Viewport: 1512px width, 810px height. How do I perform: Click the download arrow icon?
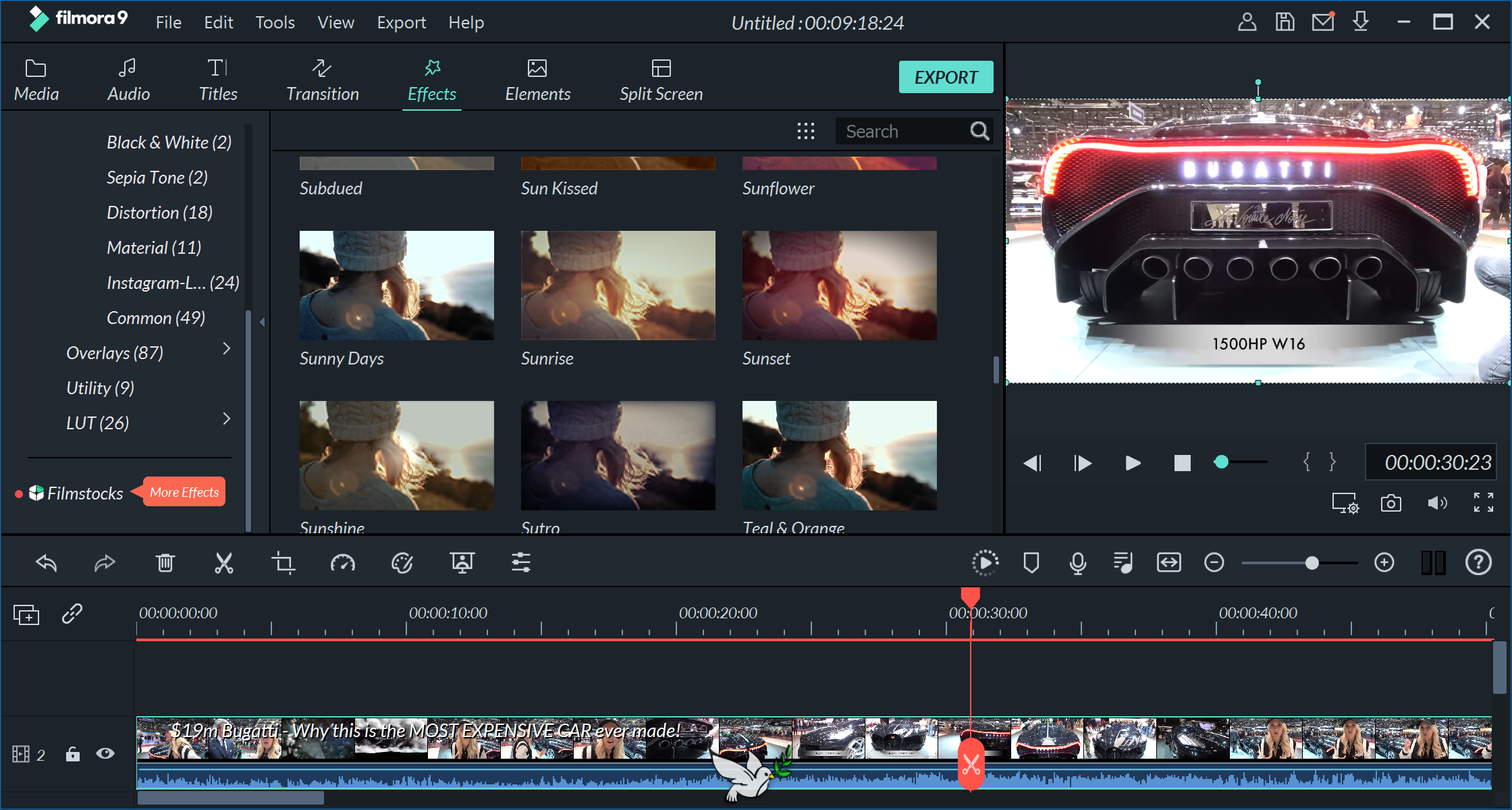click(1361, 22)
